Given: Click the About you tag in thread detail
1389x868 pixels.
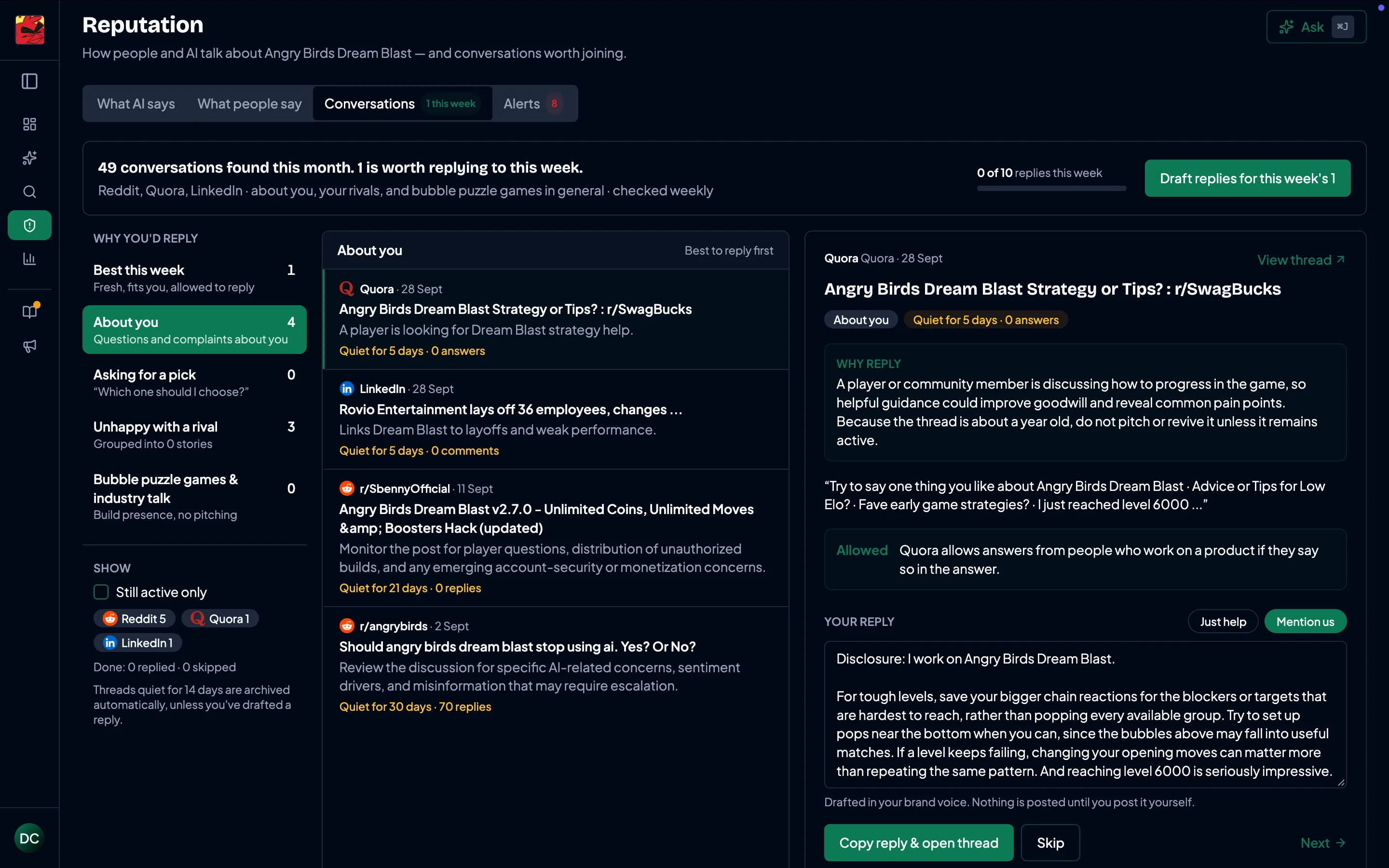Looking at the screenshot, I should click(x=860, y=320).
